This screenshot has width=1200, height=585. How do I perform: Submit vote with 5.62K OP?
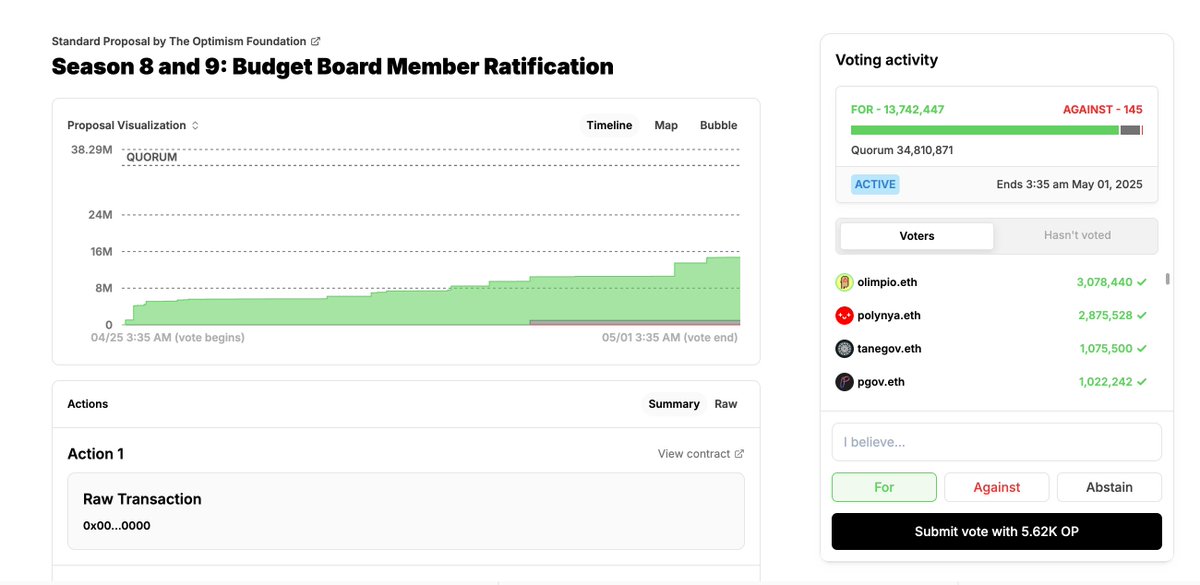coord(997,531)
